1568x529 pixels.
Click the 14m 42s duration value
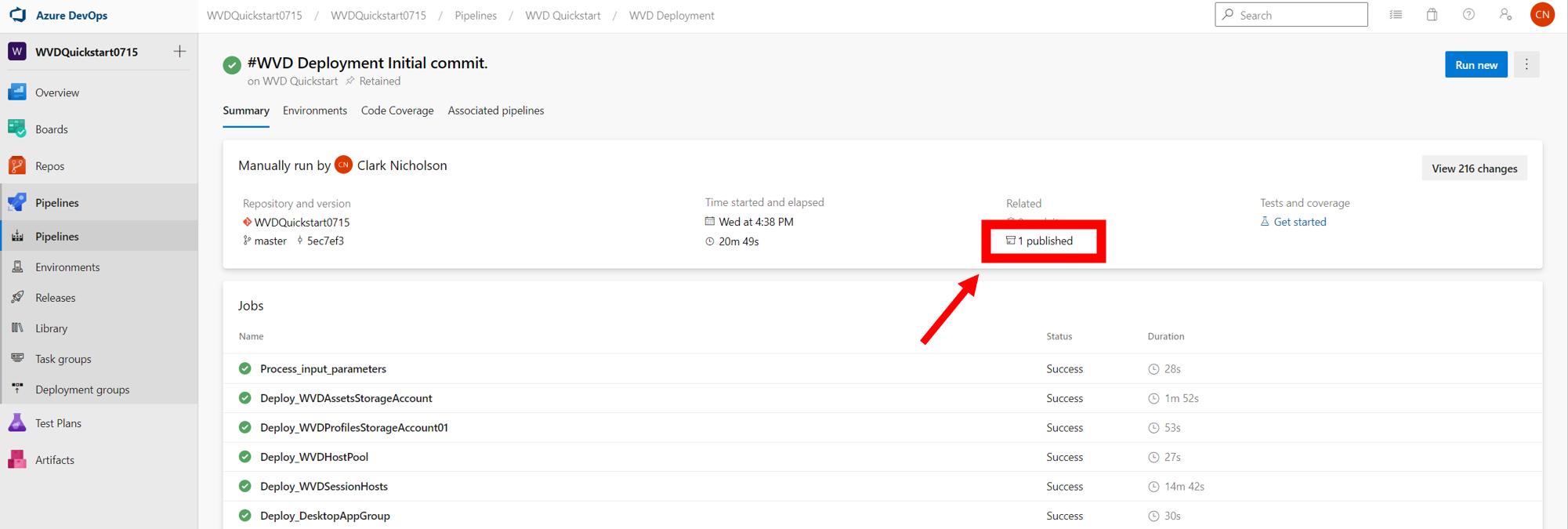pos(1184,487)
